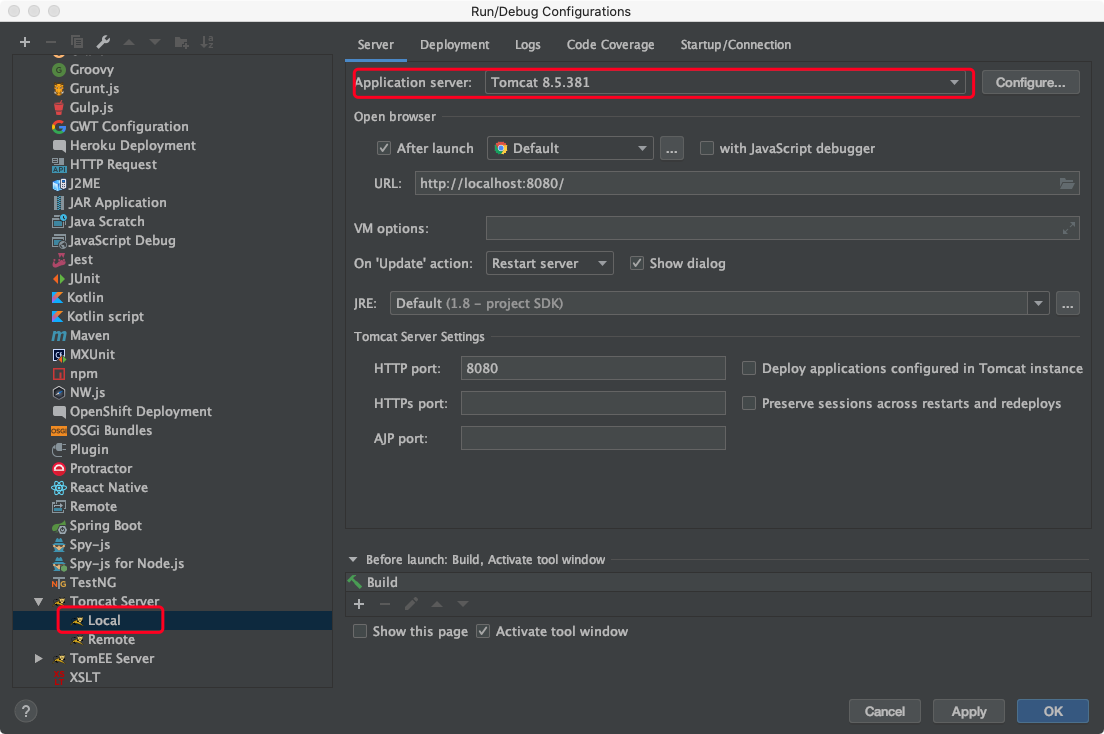1104x734 pixels.
Task: Select the Kotlin entry
Action: pos(84,298)
